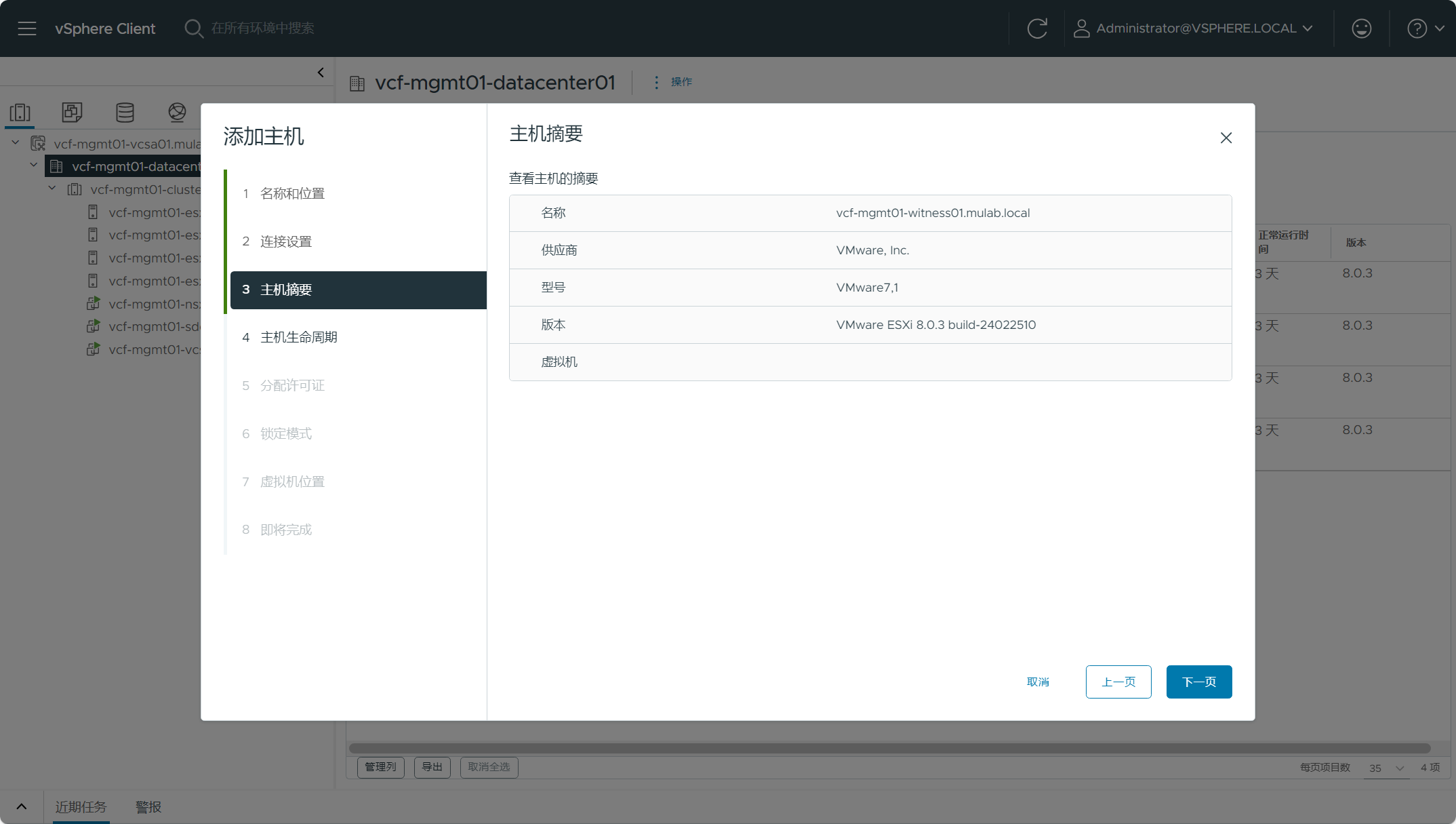Go to wizard step 2 连接设置

(x=285, y=242)
